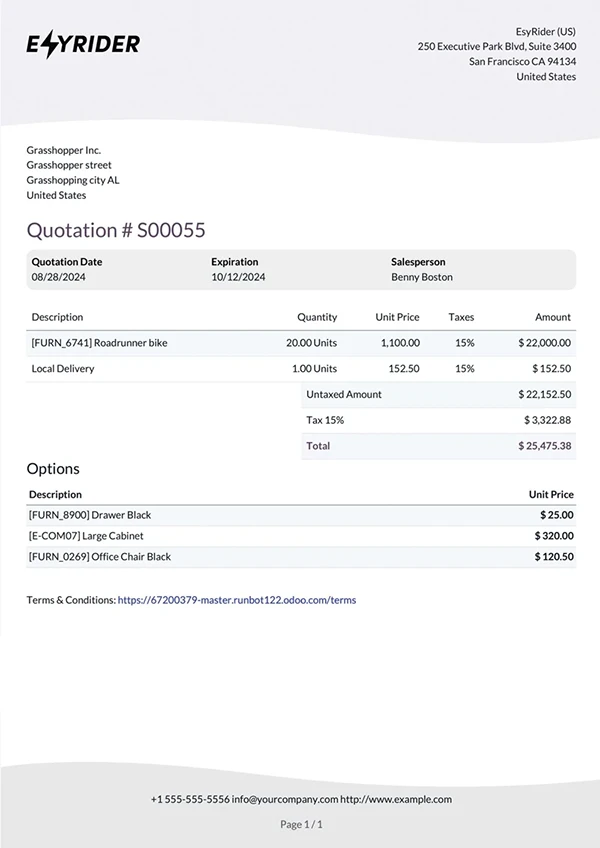600x848 pixels.
Task: Click the Untaxed Amount value $ 22,152.50
Action: [x=545, y=395]
